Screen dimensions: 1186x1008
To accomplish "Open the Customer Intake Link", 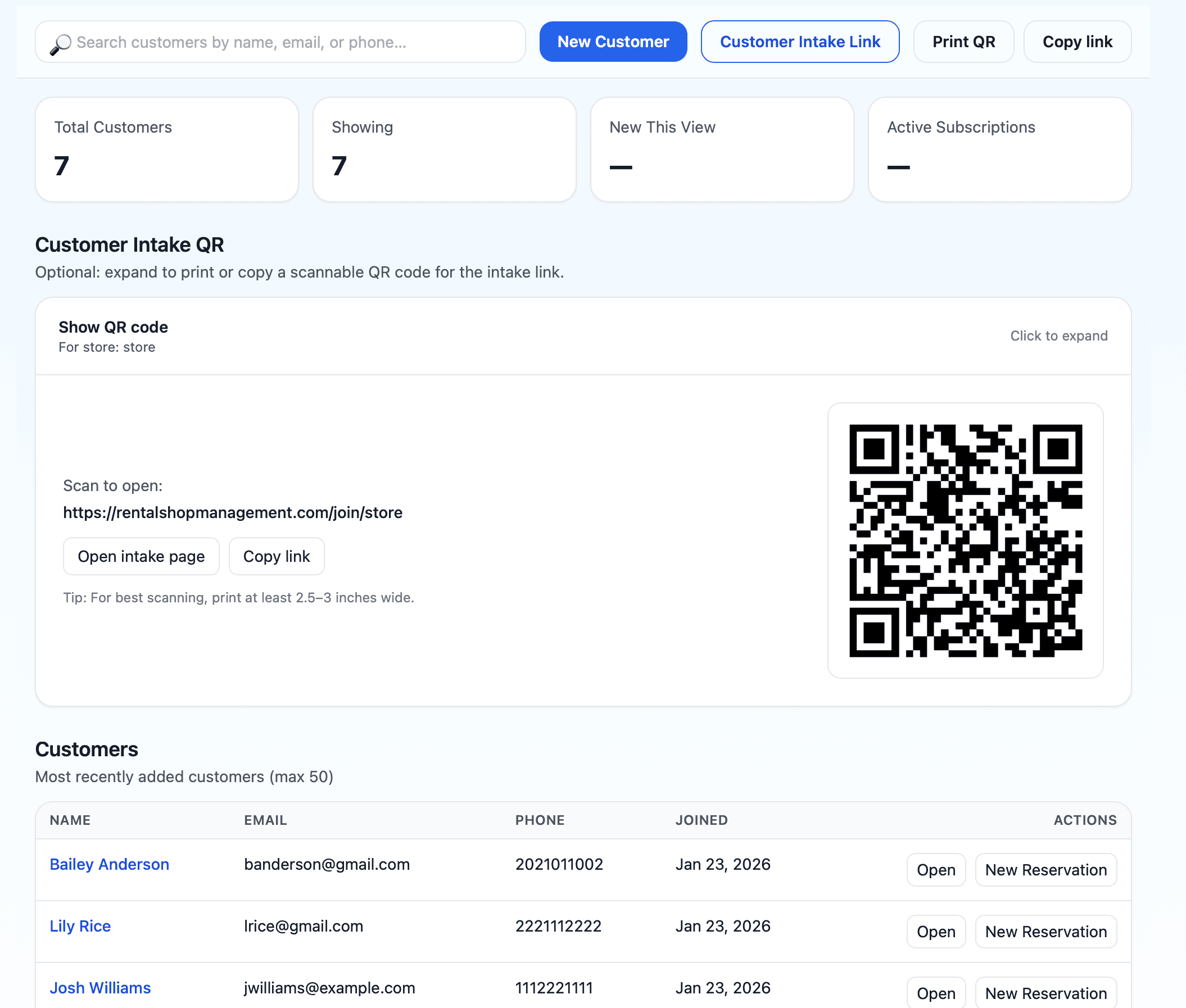I will pyautogui.click(x=800, y=41).
